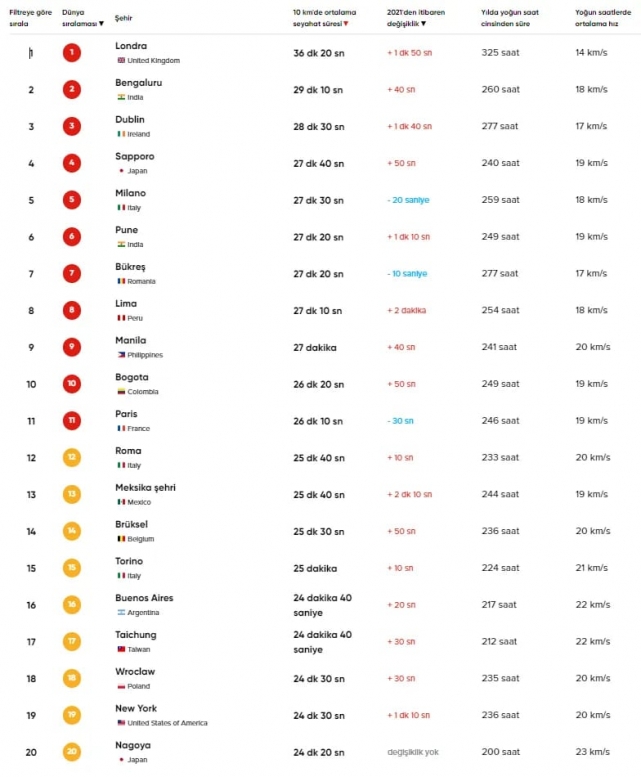Open the Meksika şehri city entry

click(x=145, y=488)
